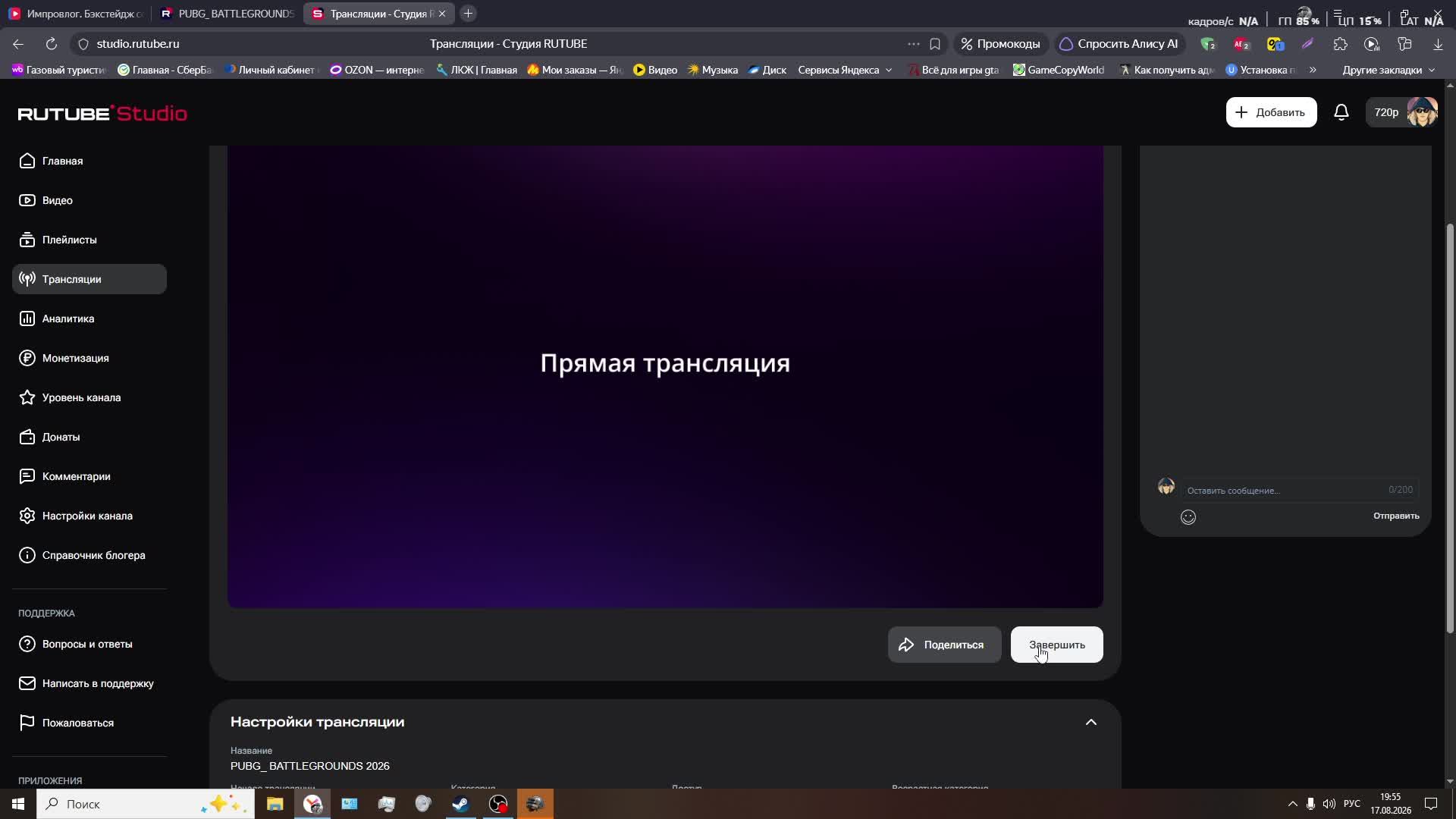Open Настройки канала
1456x819 pixels.
pyautogui.click(x=89, y=516)
